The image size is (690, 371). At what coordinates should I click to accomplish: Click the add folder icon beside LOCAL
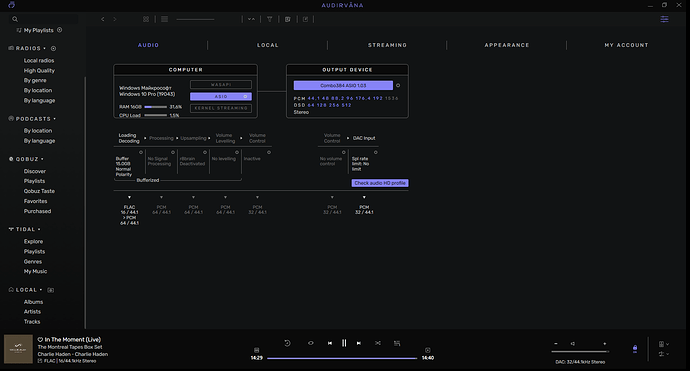coord(51,290)
